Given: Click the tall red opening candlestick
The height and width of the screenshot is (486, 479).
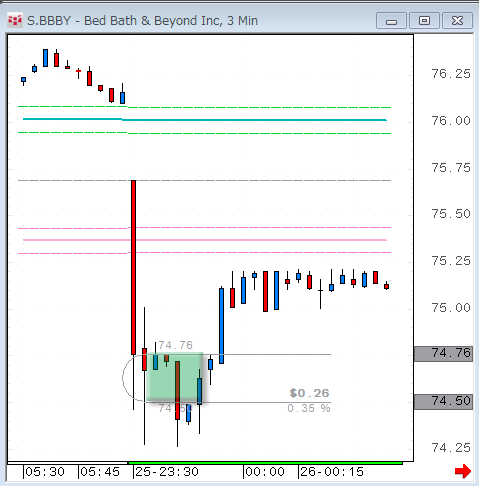Looking at the screenshot, I should coord(133,267).
